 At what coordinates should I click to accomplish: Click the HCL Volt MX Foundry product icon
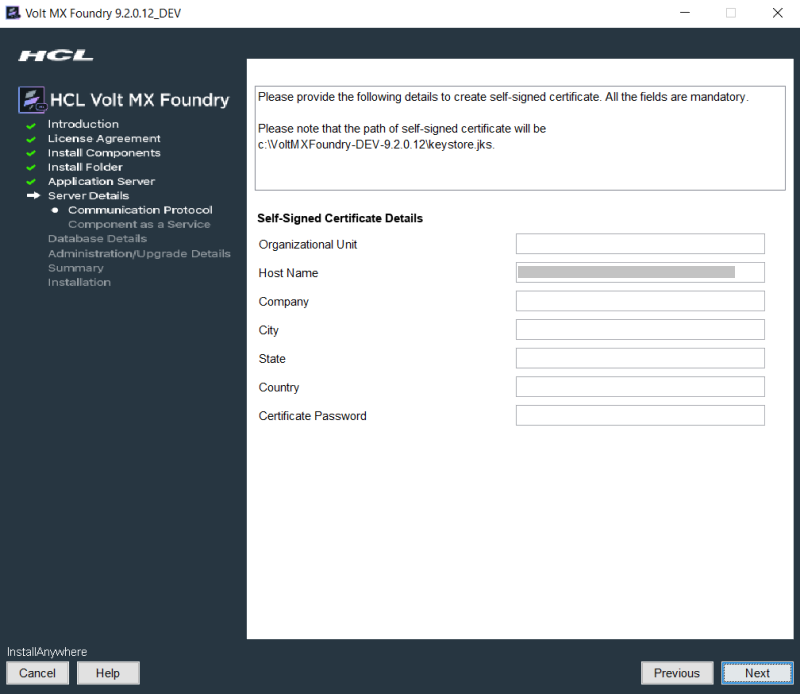click(34, 100)
